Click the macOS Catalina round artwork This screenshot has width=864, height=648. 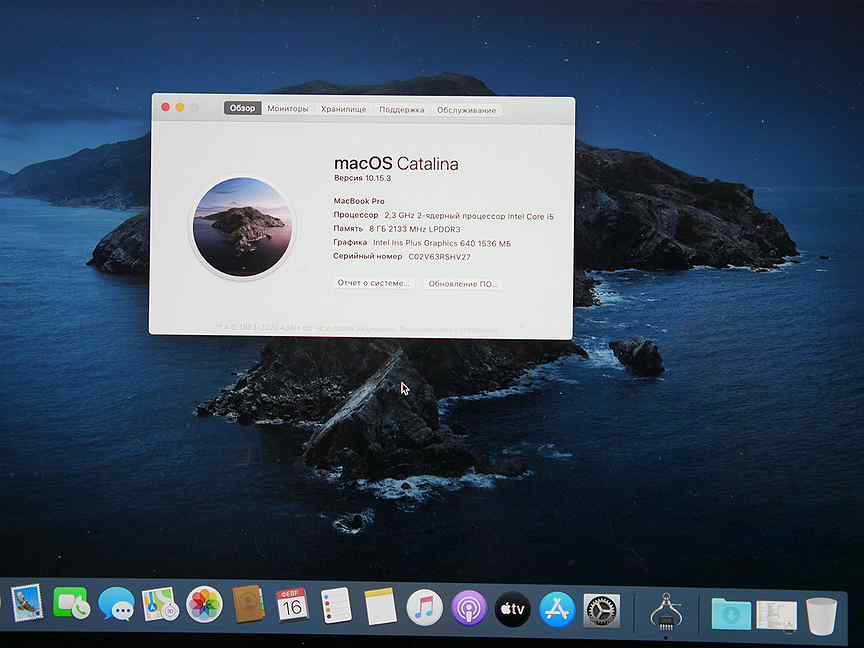point(242,227)
